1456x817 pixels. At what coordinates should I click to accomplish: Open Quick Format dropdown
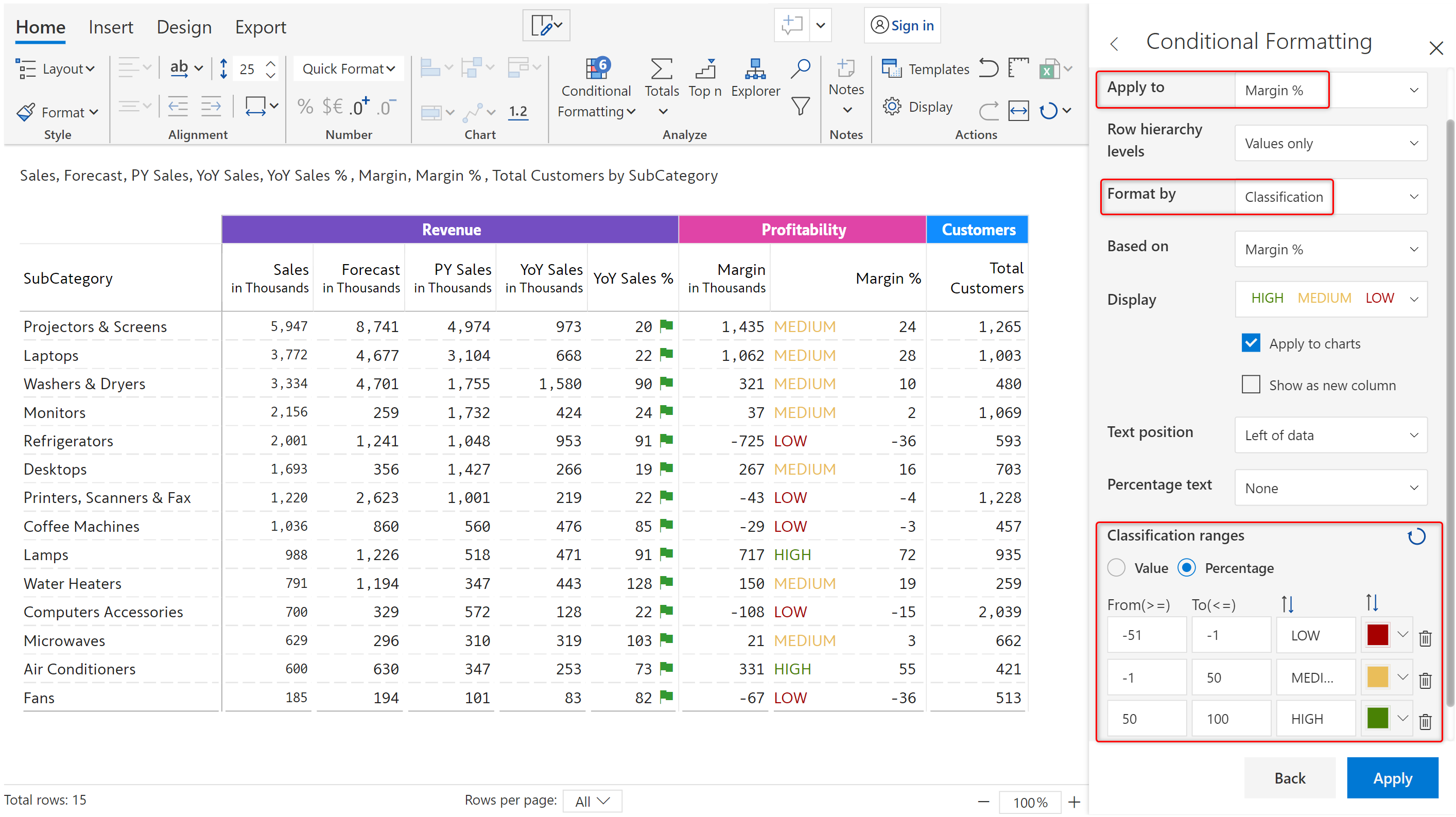[x=348, y=69]
